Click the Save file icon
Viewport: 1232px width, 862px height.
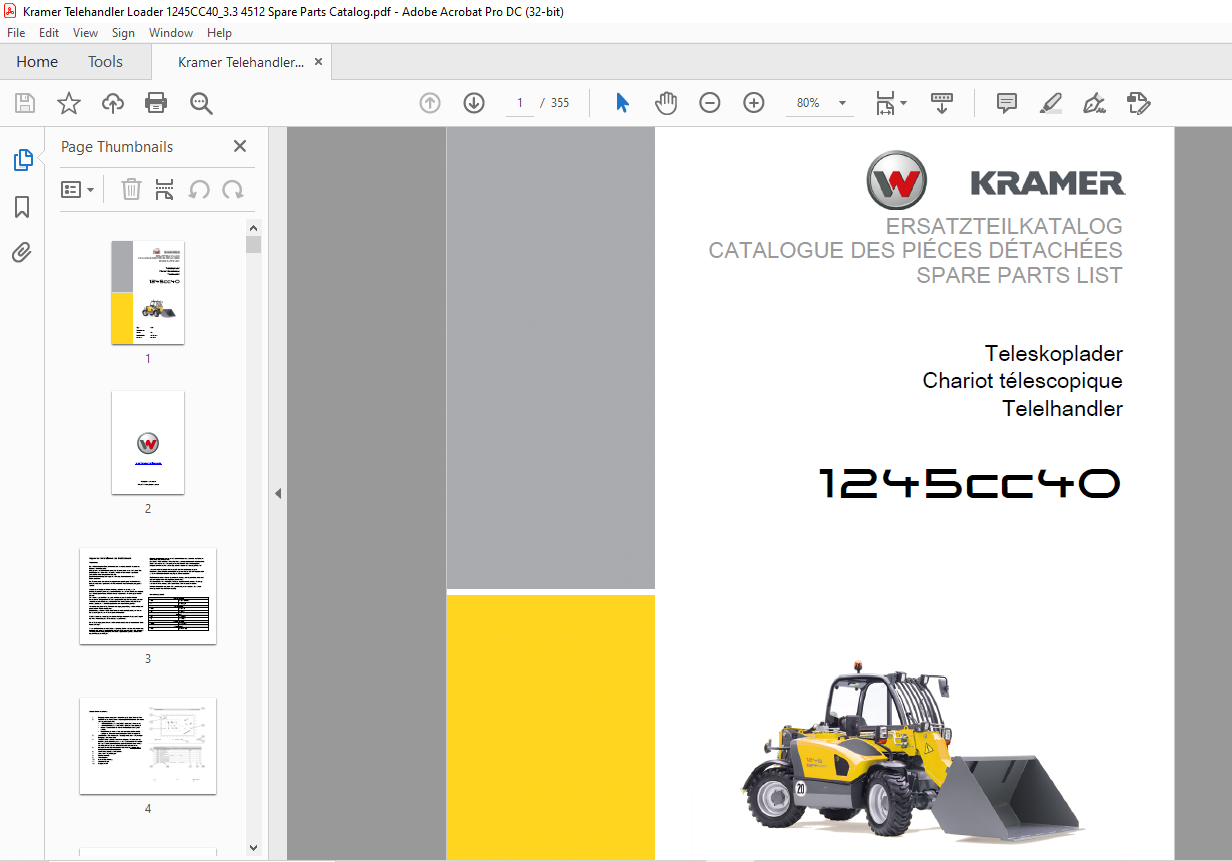pos(25,103)
